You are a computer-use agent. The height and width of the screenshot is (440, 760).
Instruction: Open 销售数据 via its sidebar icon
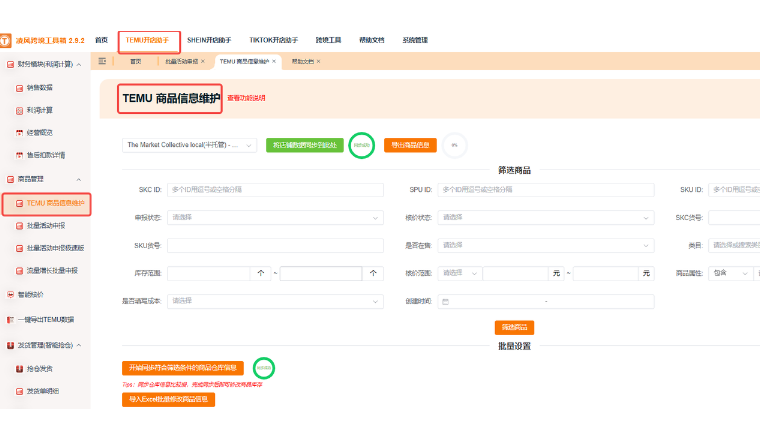coord(19,88)
